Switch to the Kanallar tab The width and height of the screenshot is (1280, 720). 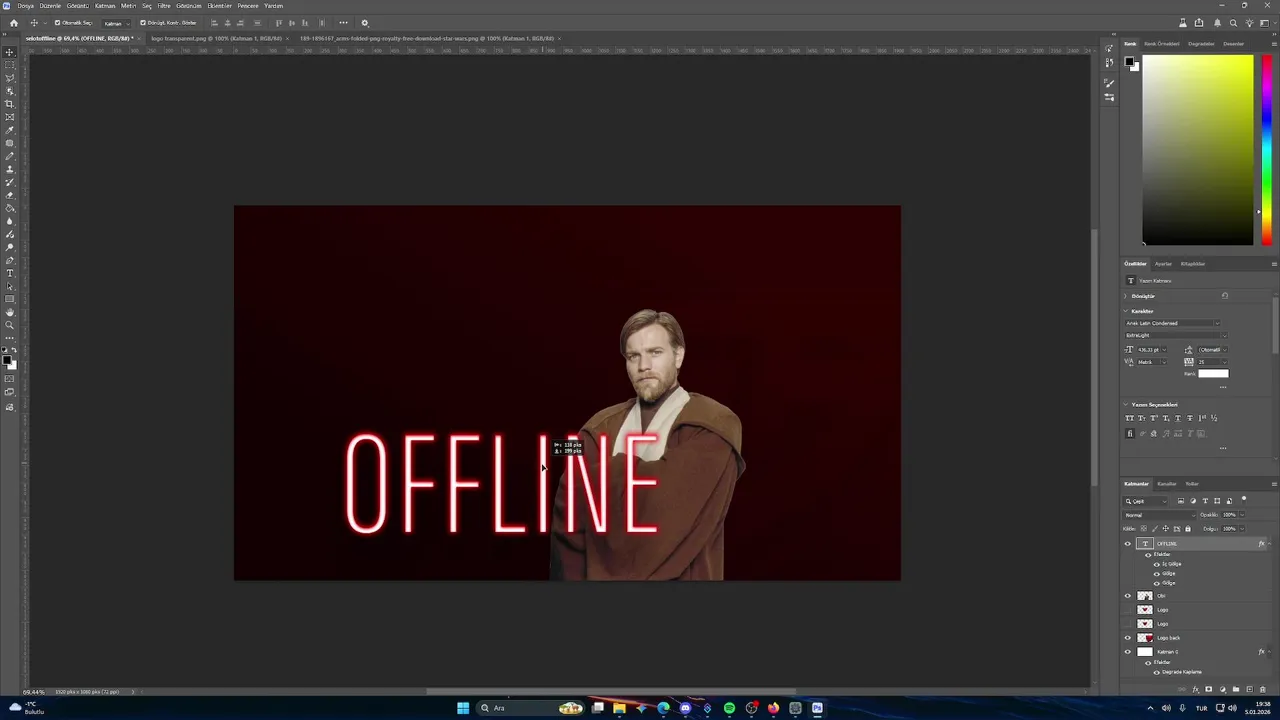[x=1167, y=484]
